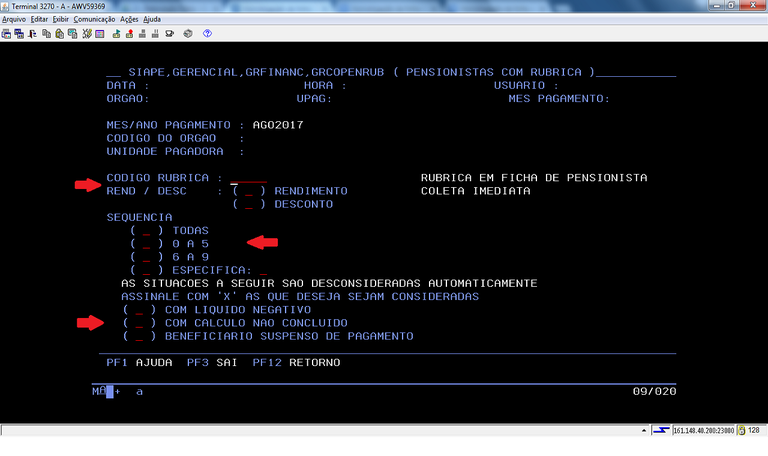768x456 pixels.
Task: Click the status bar up arrow
Action: [644, 431]
